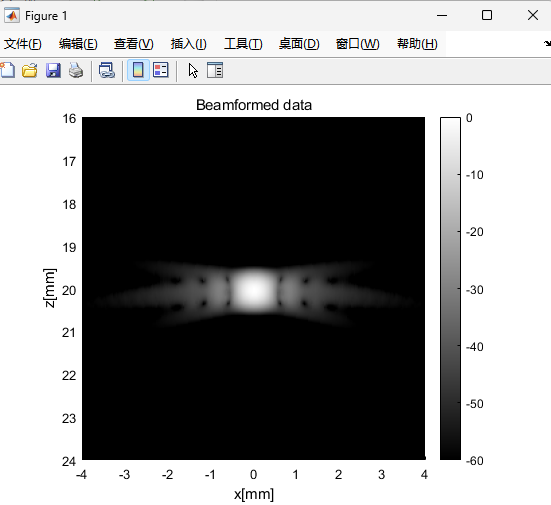The width and height of the screenshot is (551, 505).
Task: Open the Property Inspector icon
Action: (x=215, y=70)
